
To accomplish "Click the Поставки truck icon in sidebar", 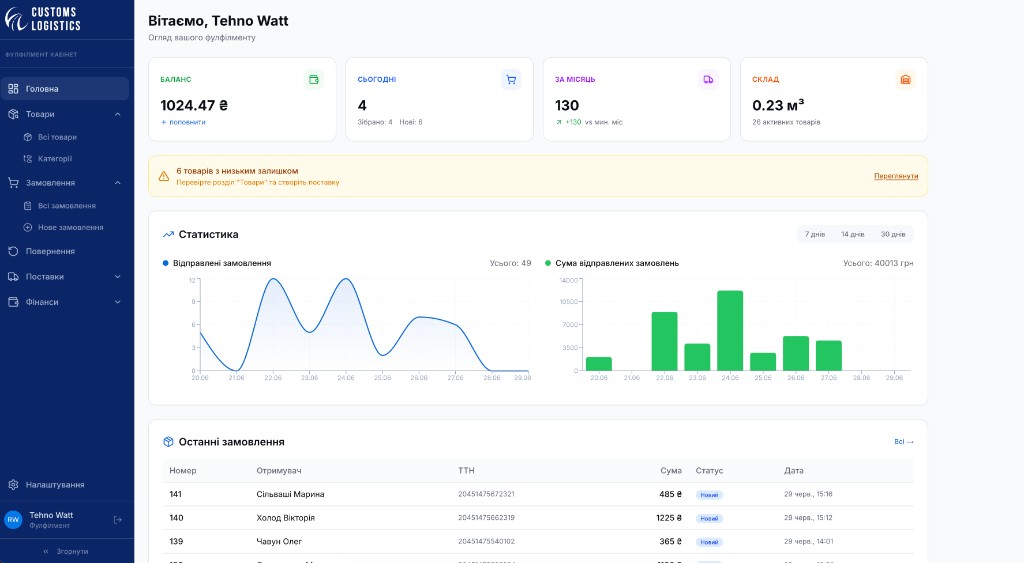I will tap(13, 276).
